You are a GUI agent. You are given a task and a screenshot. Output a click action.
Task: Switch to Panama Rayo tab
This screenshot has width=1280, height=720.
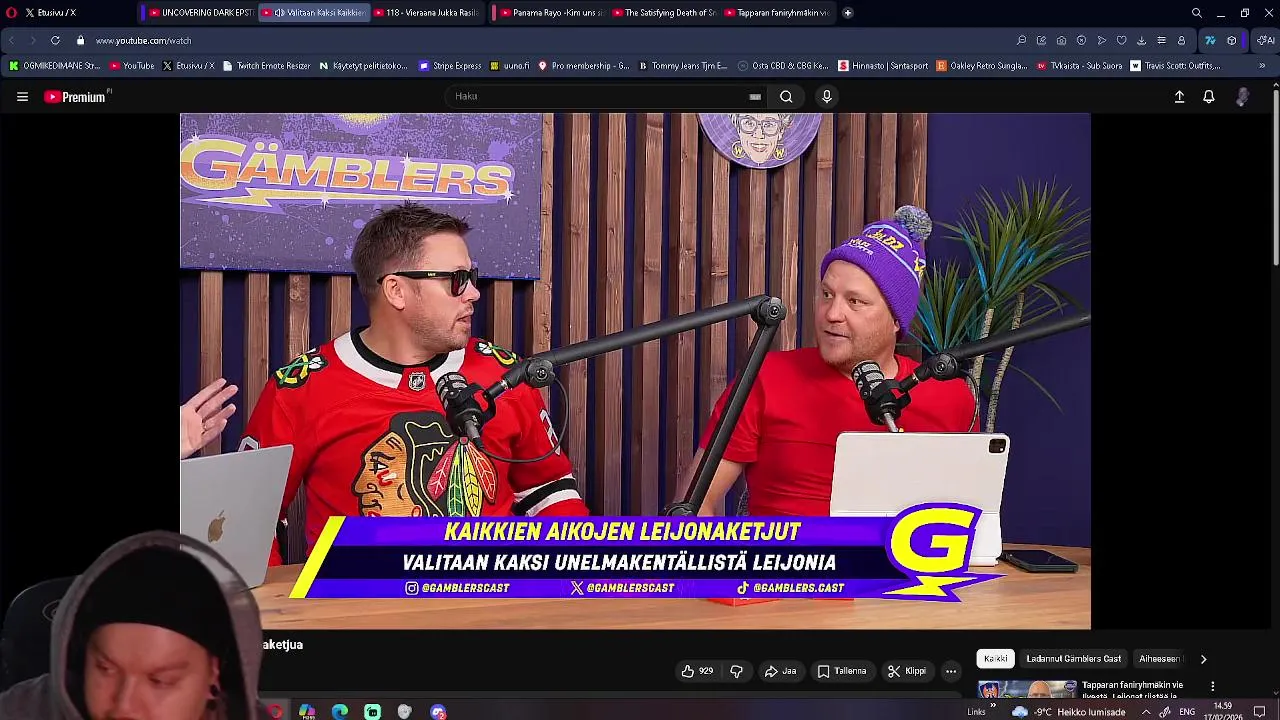[x=551, y=13]
